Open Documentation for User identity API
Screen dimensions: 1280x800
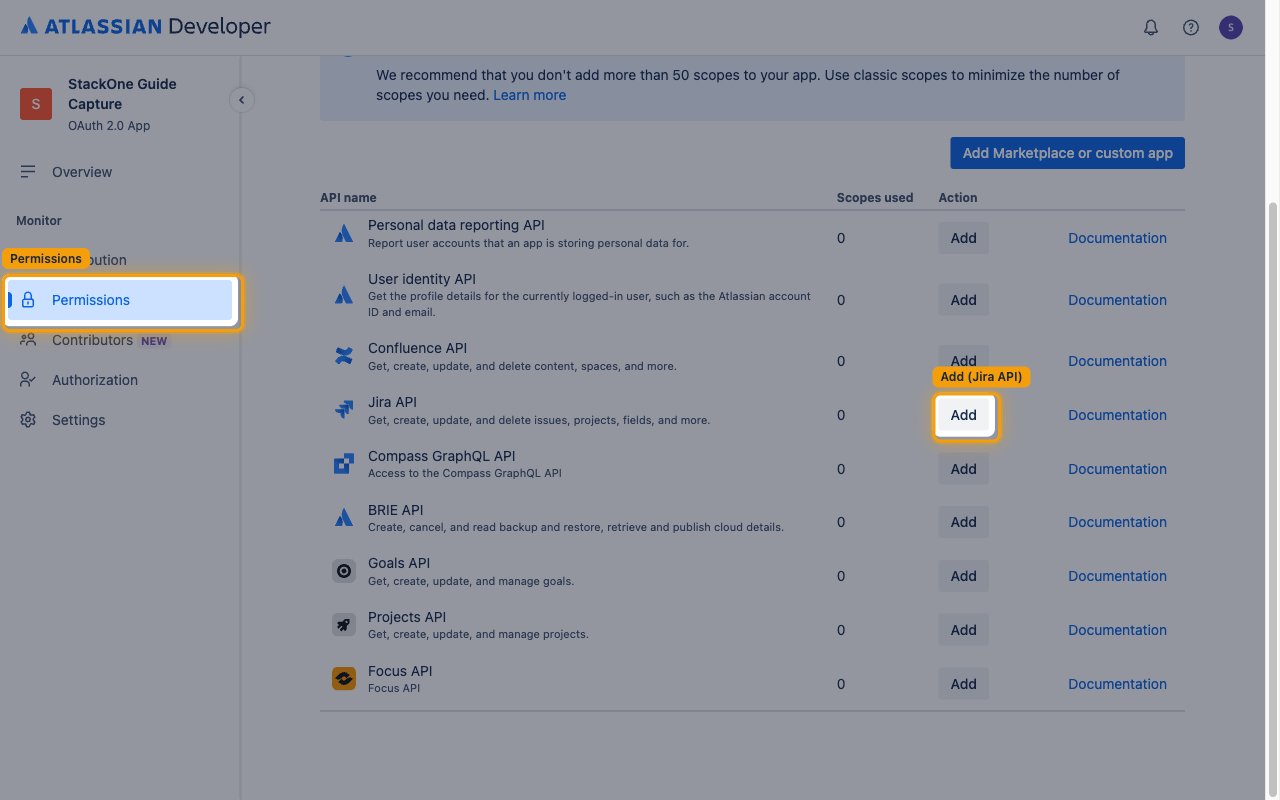pos(1117,300)
